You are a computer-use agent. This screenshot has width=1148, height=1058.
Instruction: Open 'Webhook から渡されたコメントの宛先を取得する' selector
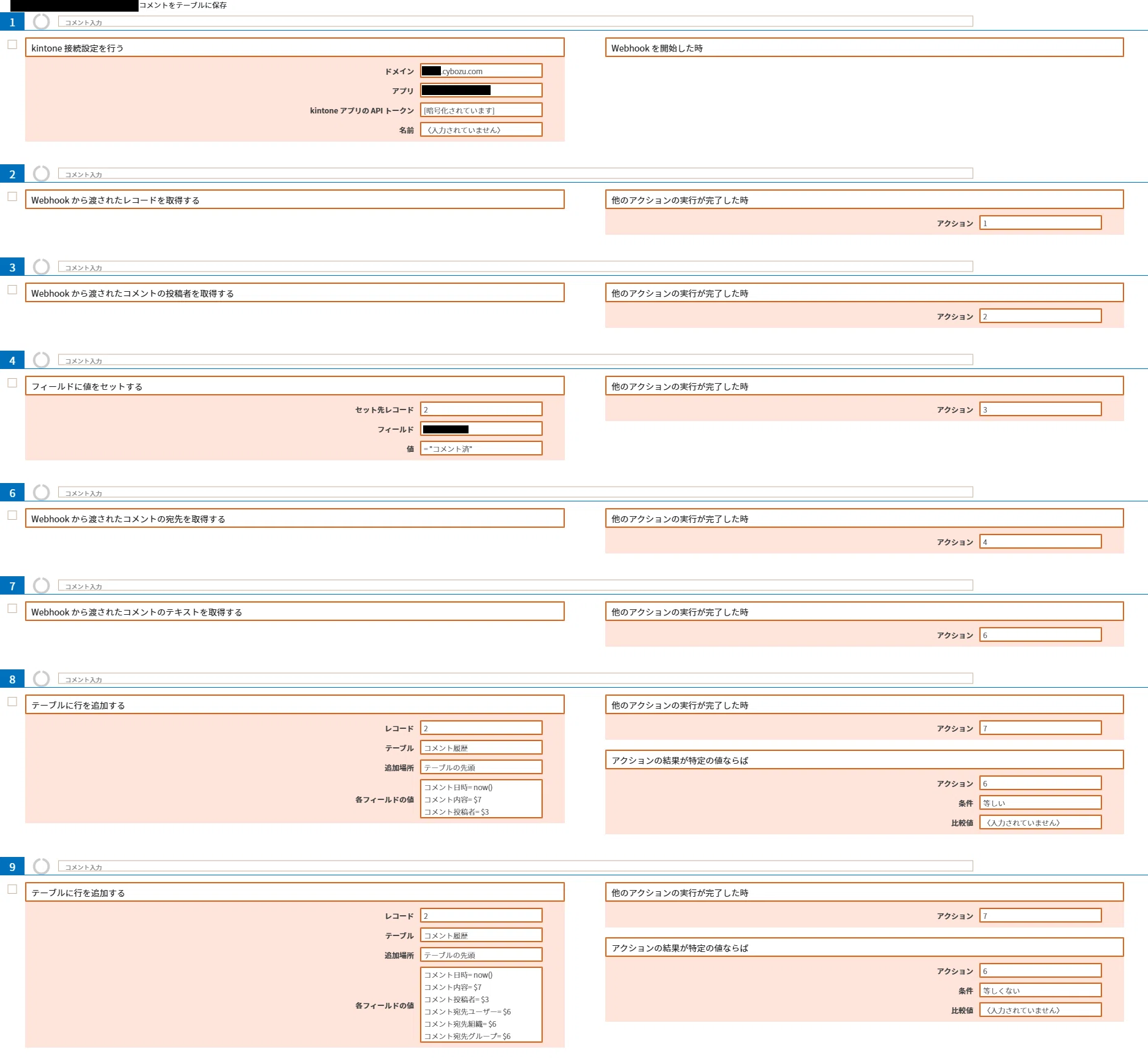[295, 519]
